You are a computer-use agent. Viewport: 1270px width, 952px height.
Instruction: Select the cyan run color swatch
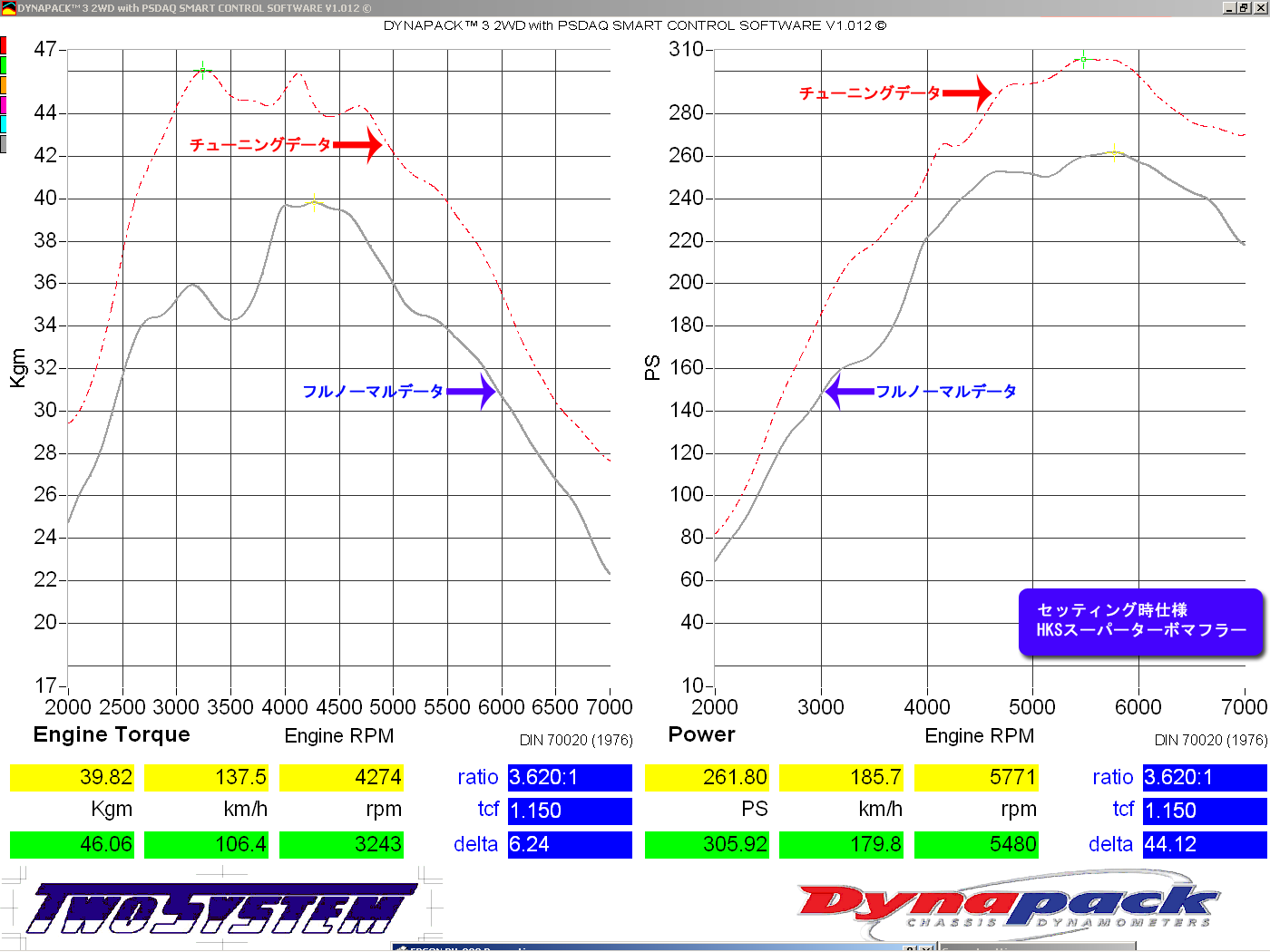[x=4, y=124]
